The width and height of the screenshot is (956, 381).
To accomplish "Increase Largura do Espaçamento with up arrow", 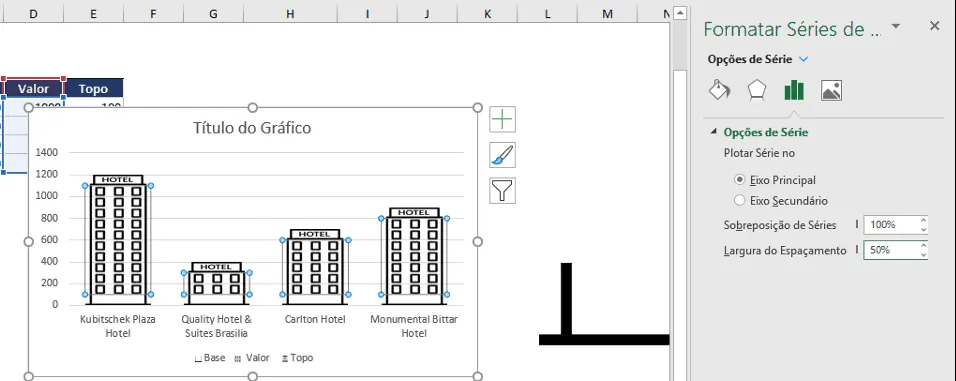I will coord(924,246).
